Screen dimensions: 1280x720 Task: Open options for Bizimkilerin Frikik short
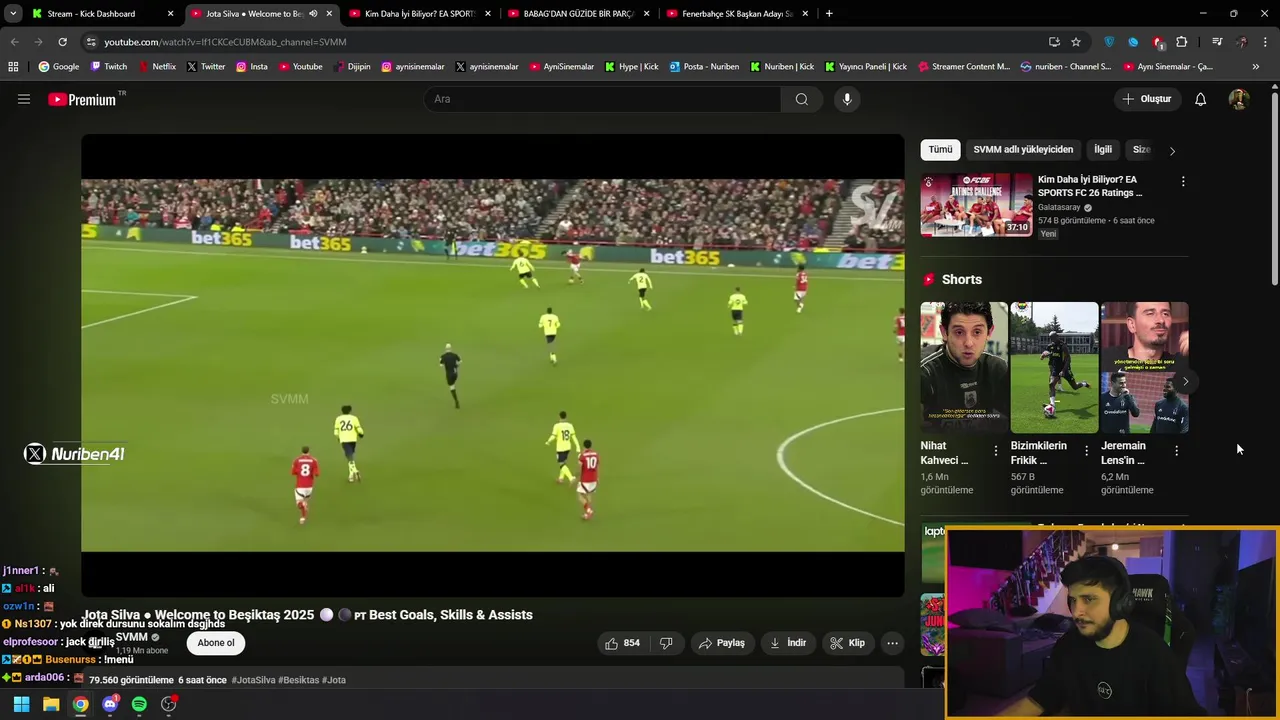[1086, 451]
